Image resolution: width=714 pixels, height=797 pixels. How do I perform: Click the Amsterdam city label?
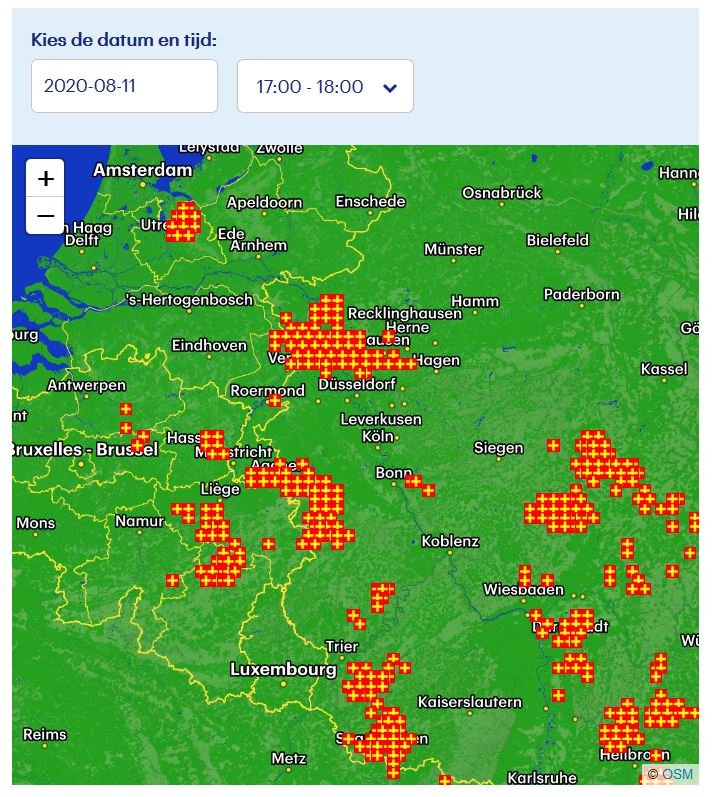click(143, 170)
